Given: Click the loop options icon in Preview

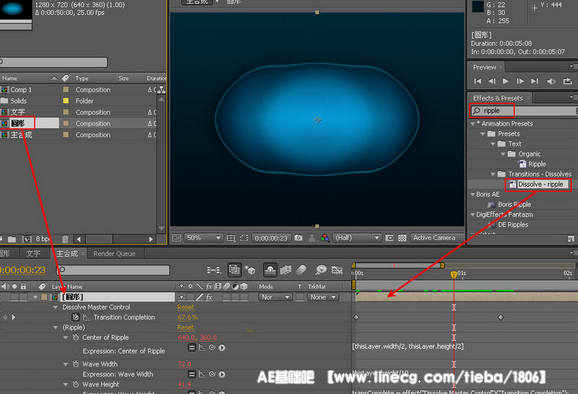Looking at the screenshot, I should pos(567,81).
